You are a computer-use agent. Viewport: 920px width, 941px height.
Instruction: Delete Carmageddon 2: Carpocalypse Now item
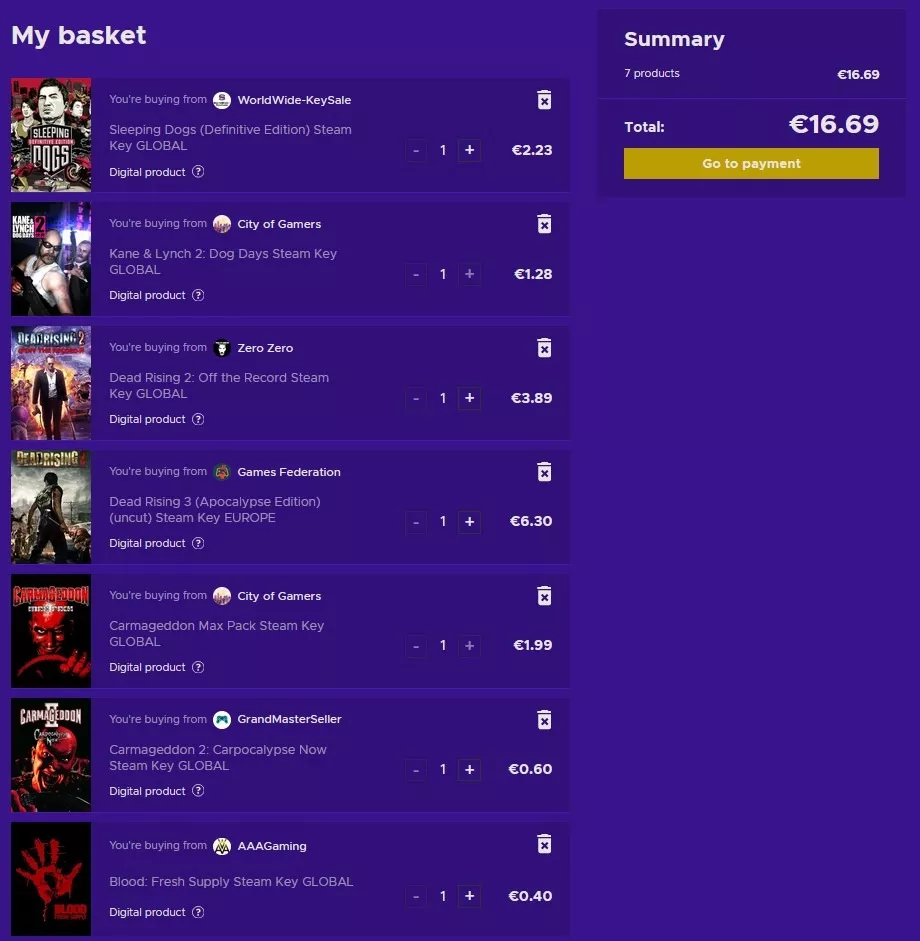[x=544, y=720]
